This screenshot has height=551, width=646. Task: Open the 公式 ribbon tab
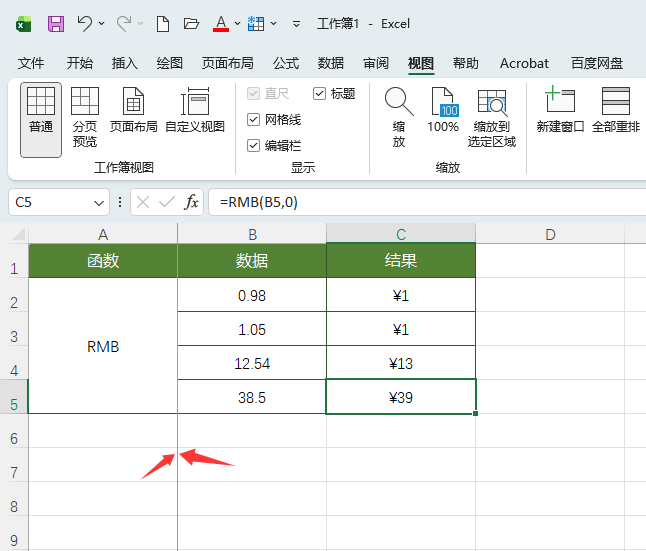286,63
